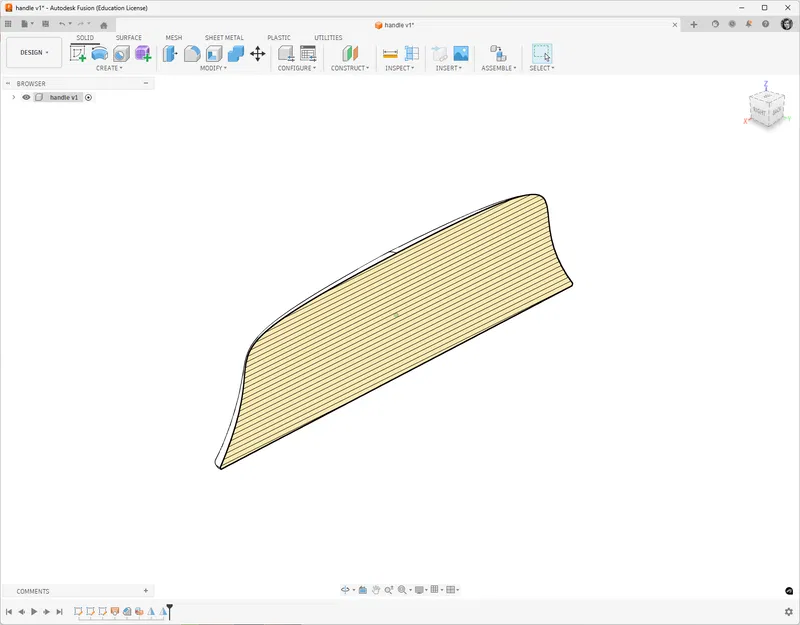Jump to the timeline beginning
This screenshot has height=625, width=800.
pyautogui.click(x=9, y=611)
